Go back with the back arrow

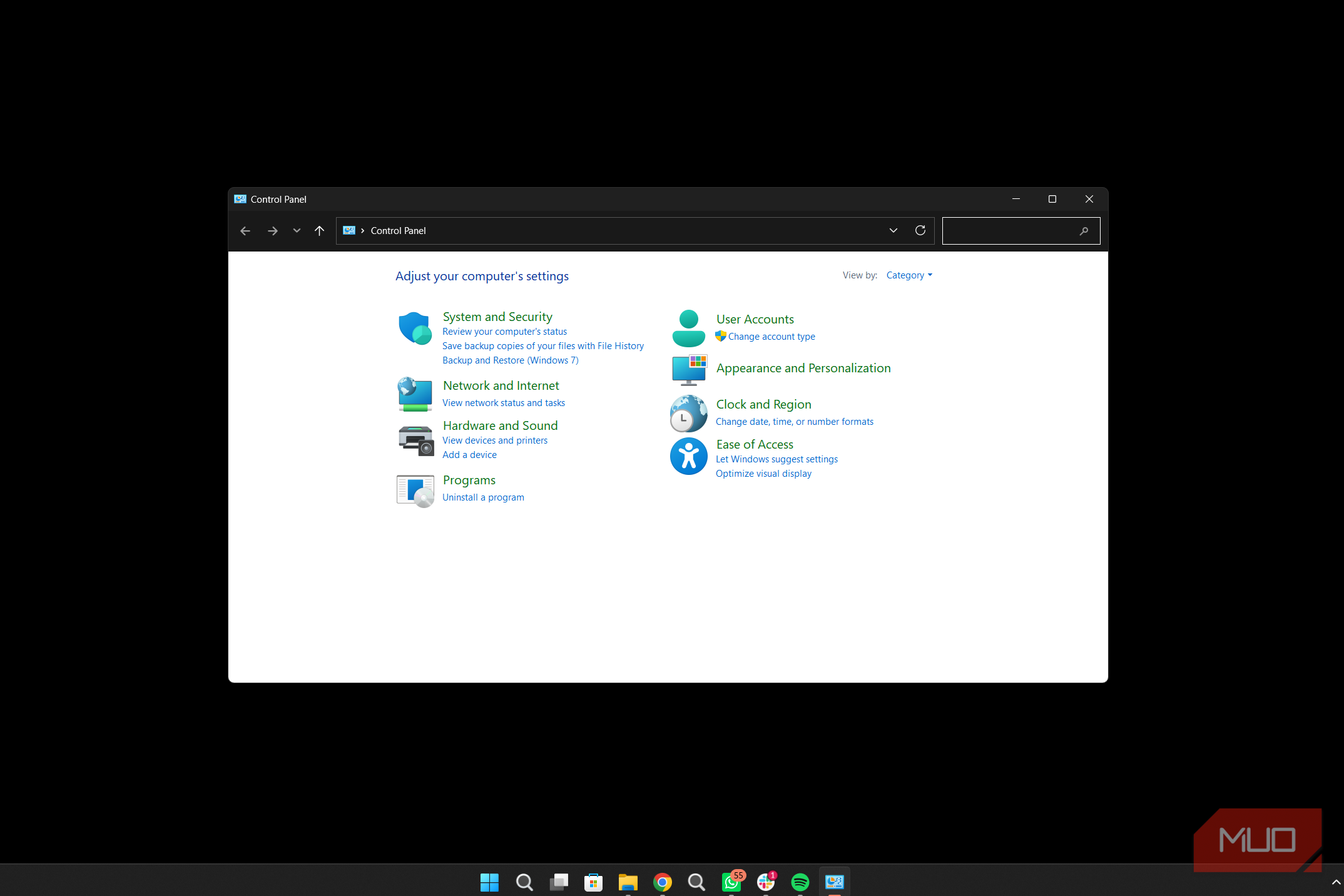click(245, 231)
